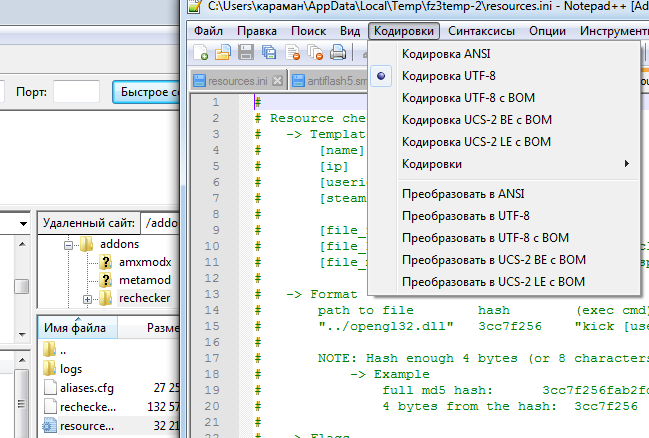Select rechecker in the remote tree
The width and height of the screenshot is (649, 438).
(144, 298)
